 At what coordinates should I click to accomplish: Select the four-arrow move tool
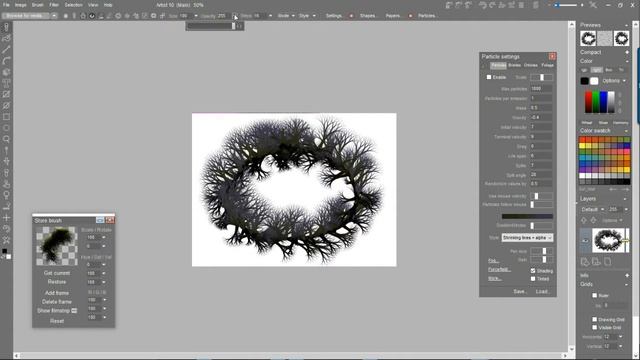click(x=6, y=162)
